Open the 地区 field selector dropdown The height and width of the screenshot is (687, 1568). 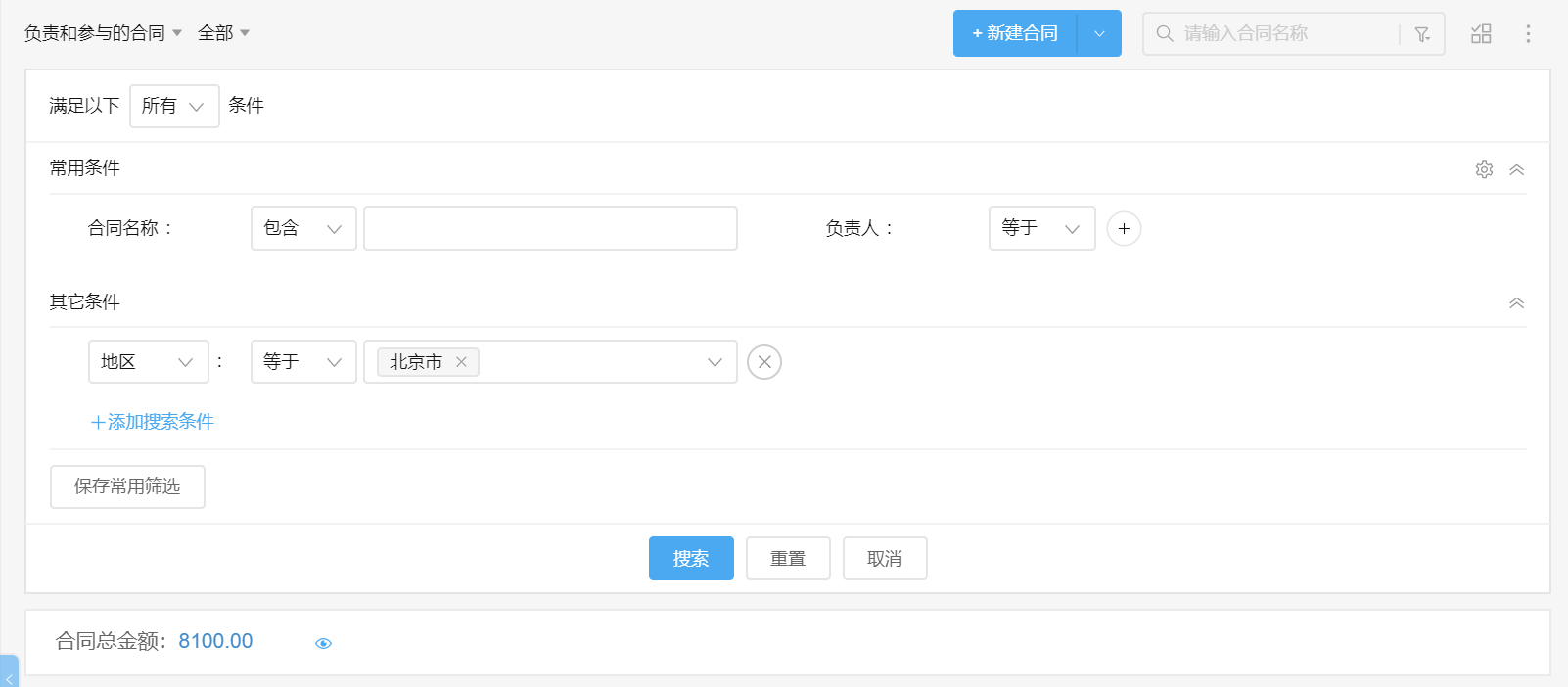(x=148, y=362)
